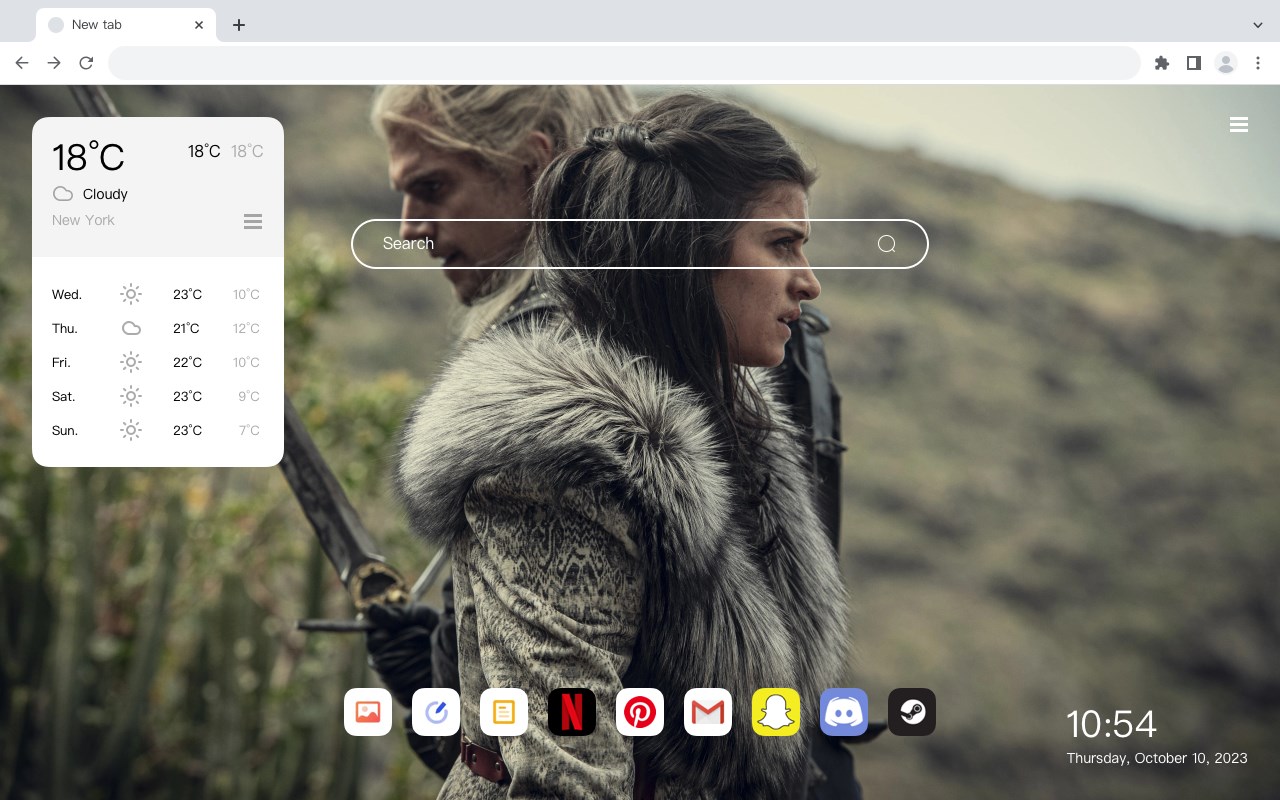The image size is (1280, 800).
Task: Open the yellow notes shortcut icon
Action: click(504, 712)
